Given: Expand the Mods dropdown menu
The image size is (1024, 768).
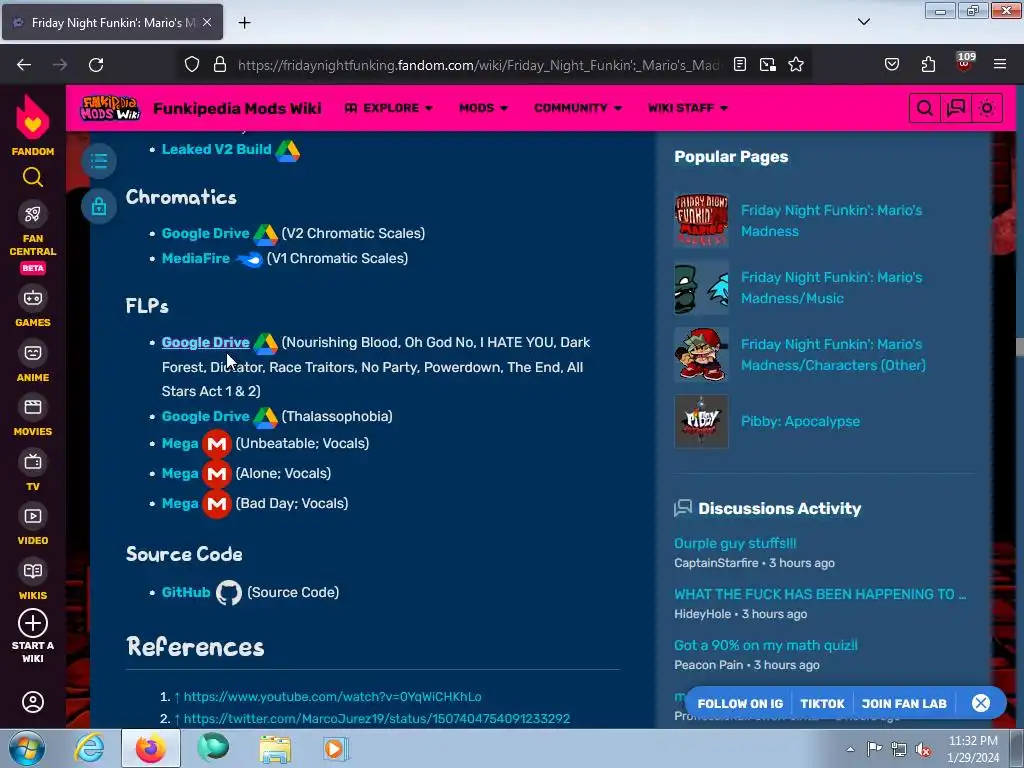Looking at the screenshot, I should tap(483, 108).
